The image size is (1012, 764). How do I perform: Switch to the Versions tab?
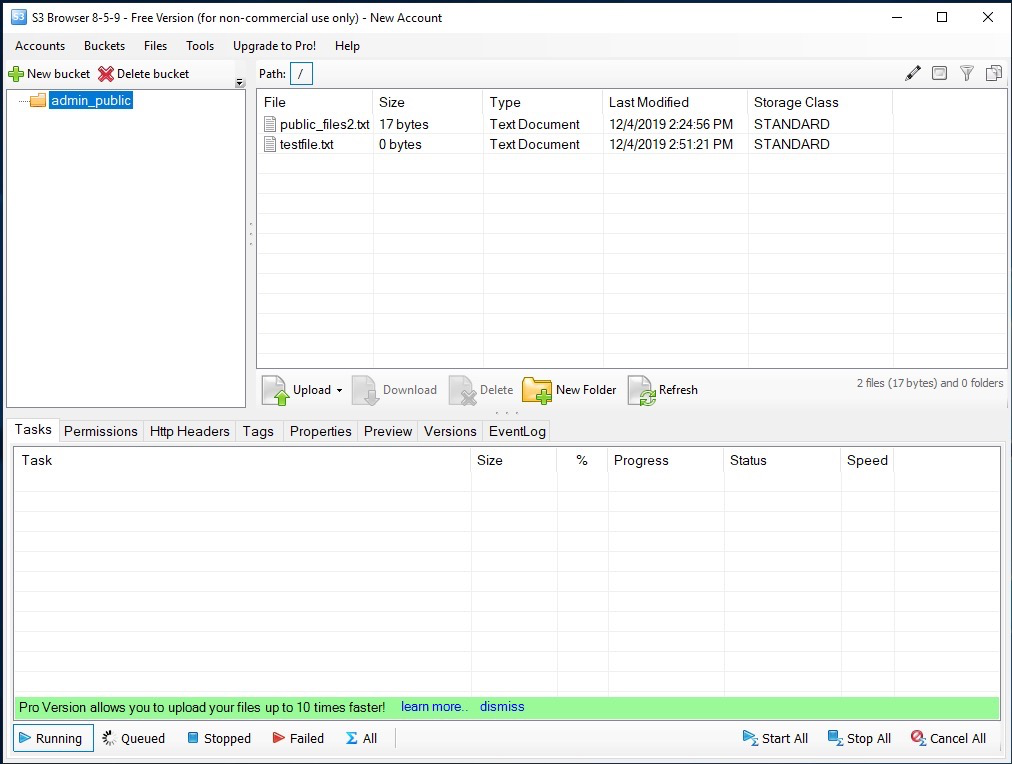[x=450, y=431]
